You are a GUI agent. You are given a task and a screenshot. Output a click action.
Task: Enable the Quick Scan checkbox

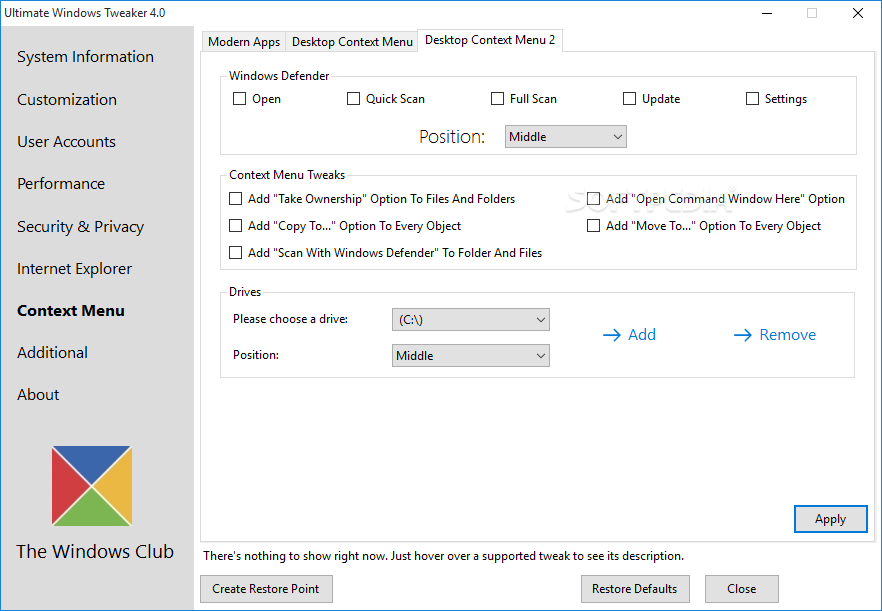coord(353,99)
